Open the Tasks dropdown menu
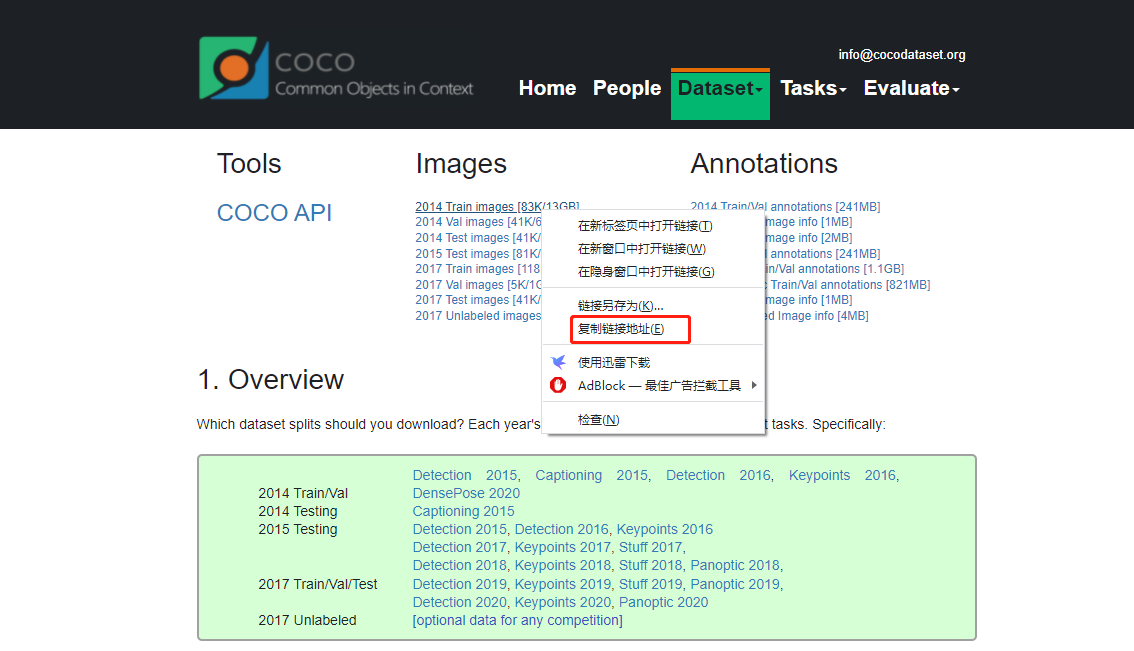 (812, 88)
